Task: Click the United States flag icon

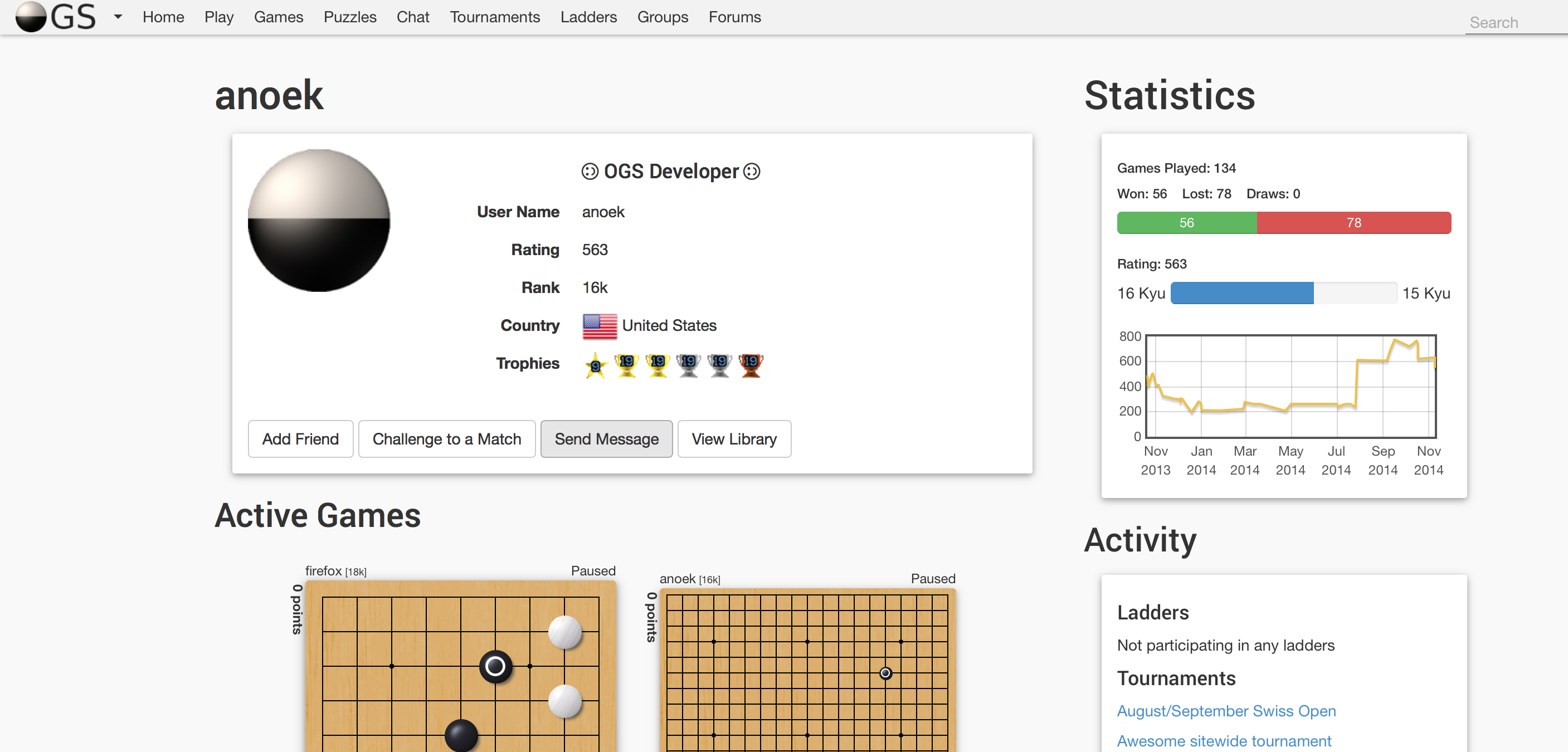Action: (600, 326)
